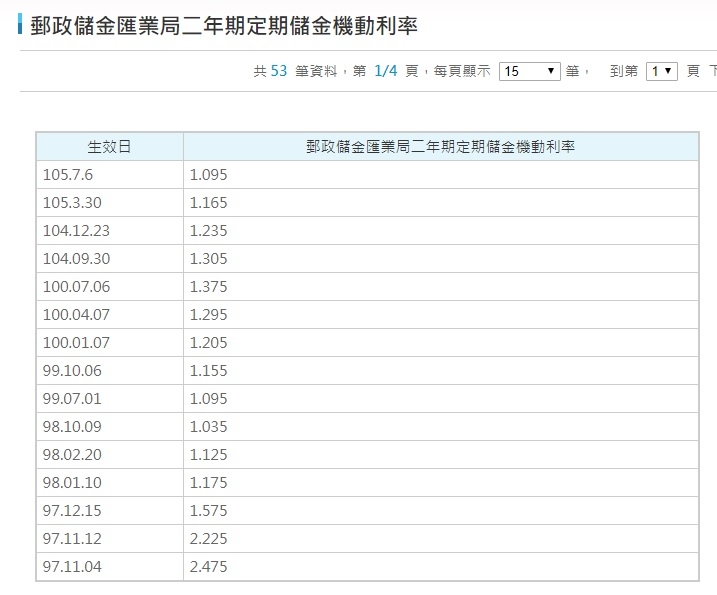Click rate value 1.375
This screenshot has width=717, height=595.
pos(209,287)
